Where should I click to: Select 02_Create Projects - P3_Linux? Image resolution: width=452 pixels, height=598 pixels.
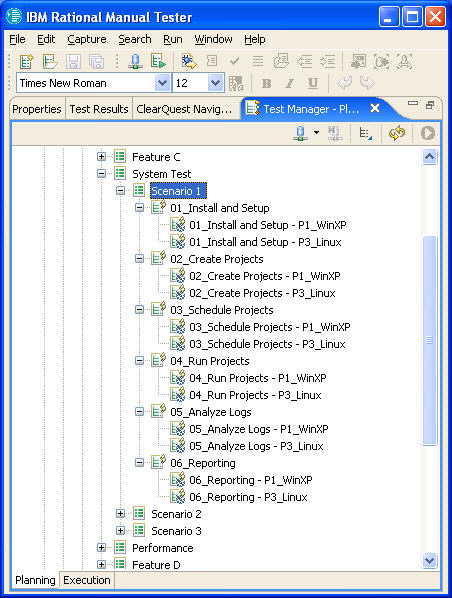pos(262,293)
